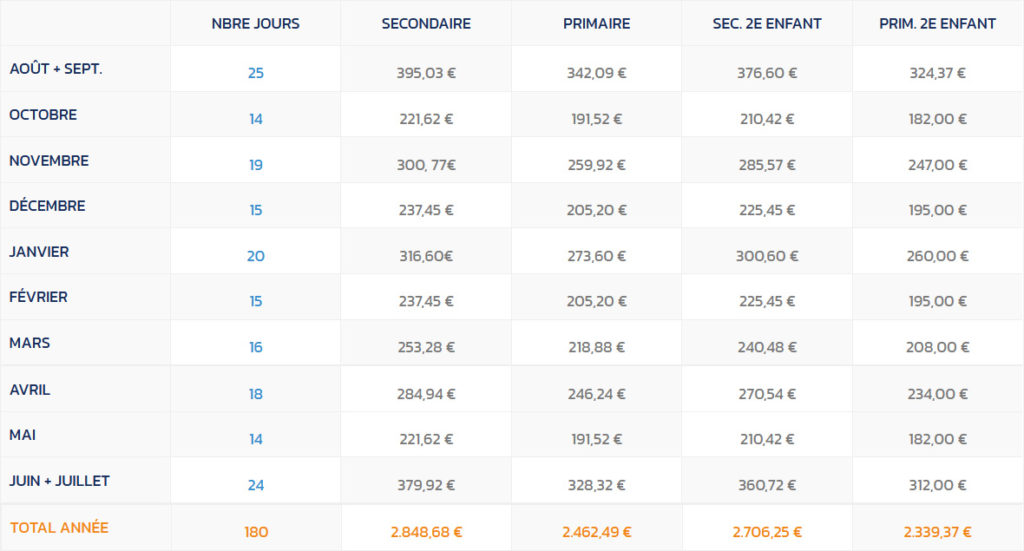1024x551 pixels.
Task: Click the DÉCEMBRE row label
Action: coord(47,206)
